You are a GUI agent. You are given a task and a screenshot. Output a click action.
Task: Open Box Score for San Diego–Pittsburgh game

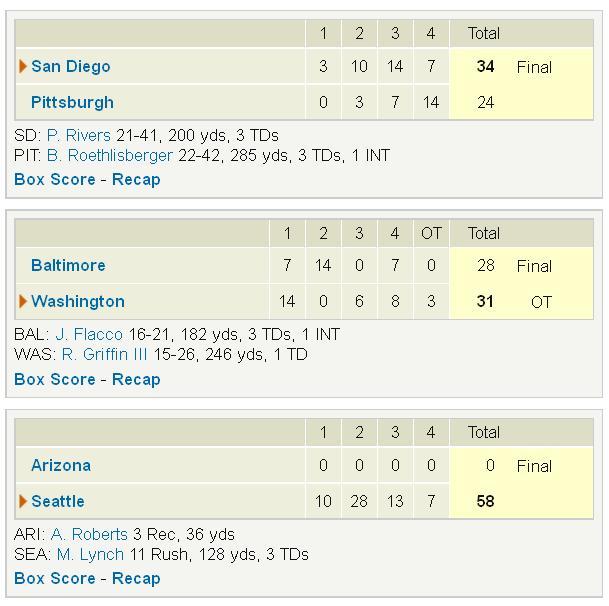pos(55,179)
